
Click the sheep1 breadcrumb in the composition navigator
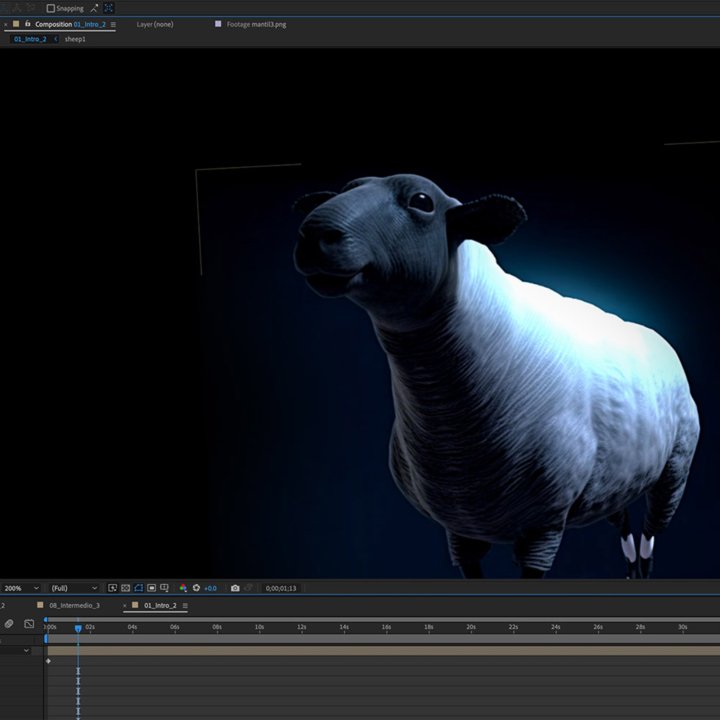click(x=75, y=39)
